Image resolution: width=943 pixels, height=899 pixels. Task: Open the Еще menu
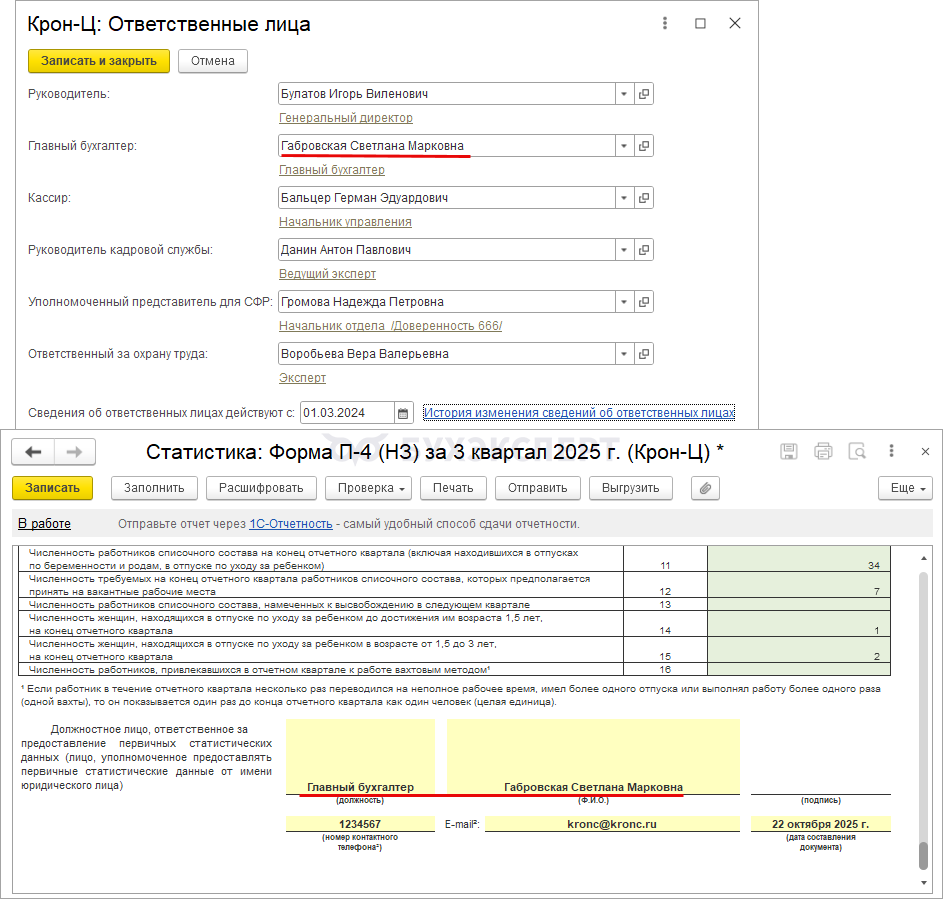(x=904, y=488)
